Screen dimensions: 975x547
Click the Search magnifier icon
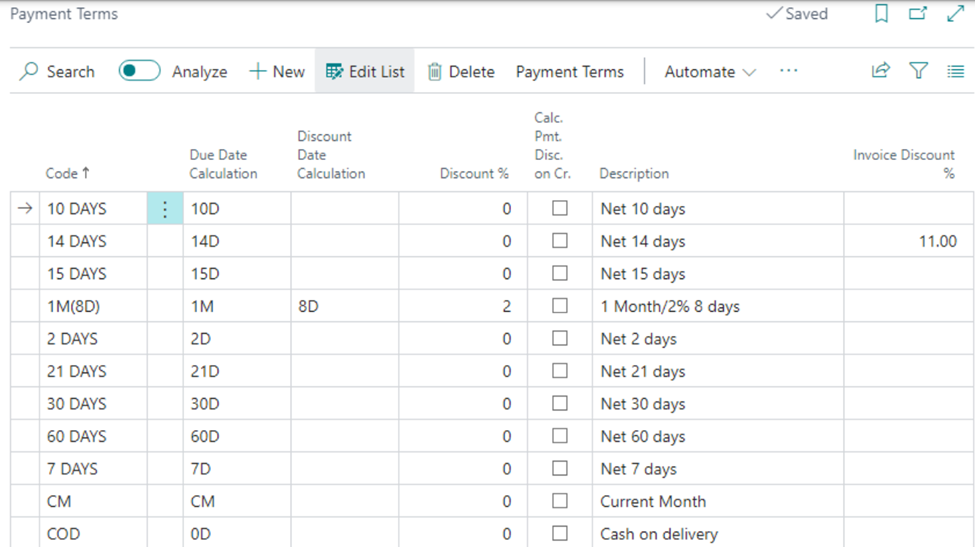(x=29, y=71)
